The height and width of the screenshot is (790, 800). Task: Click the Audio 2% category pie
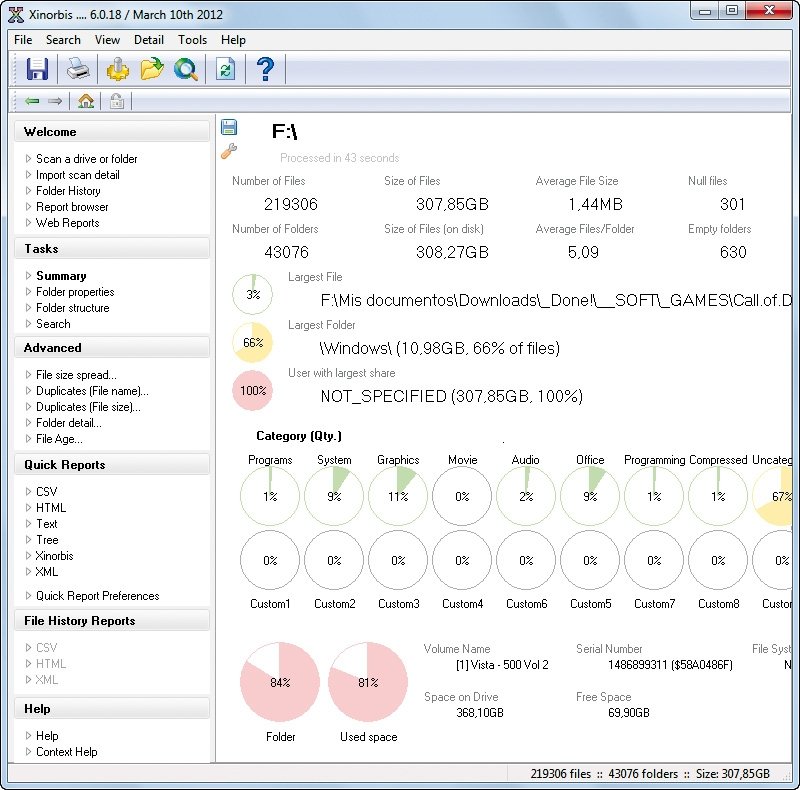[526, 496]
